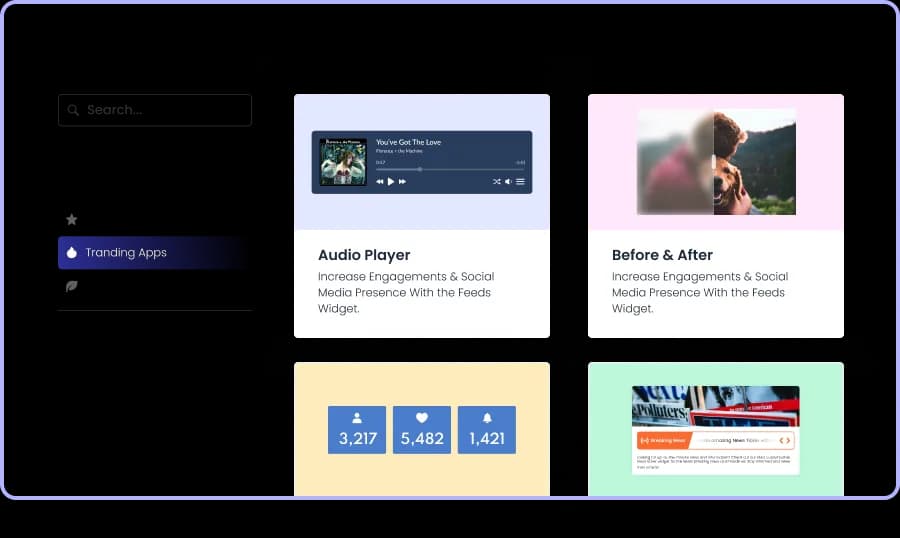Screen dimensions: 900x538
Task: Toggle shuffle in the audio player
Action: (496, 181)
